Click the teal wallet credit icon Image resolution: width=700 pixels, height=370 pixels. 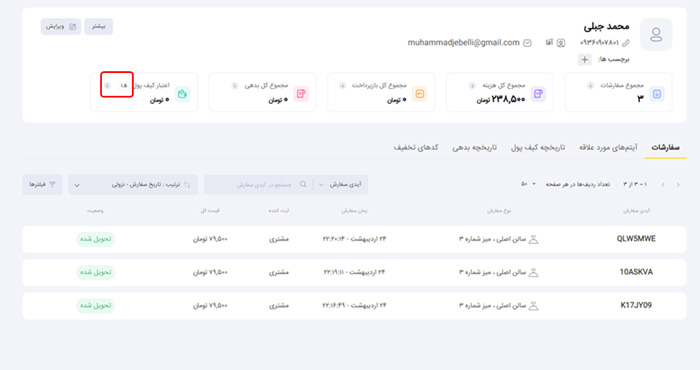[x=182, y=94]
